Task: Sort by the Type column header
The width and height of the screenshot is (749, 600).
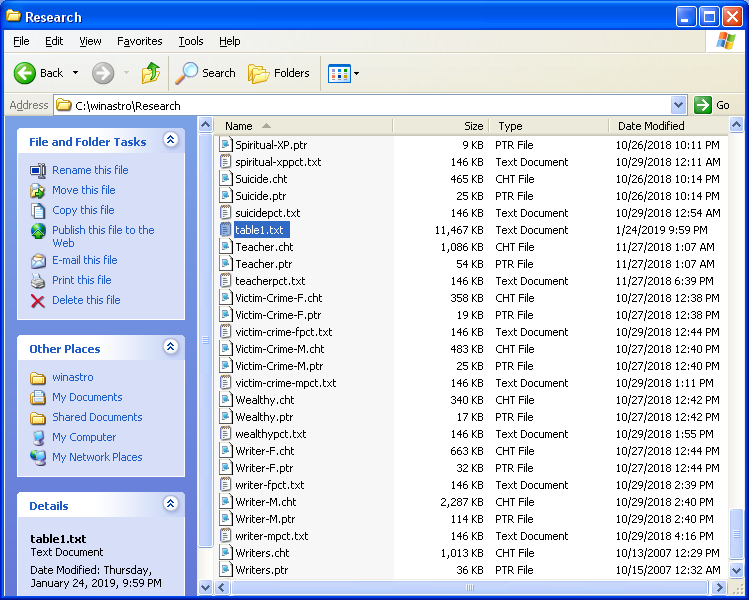Action: (x=549, y=126)
